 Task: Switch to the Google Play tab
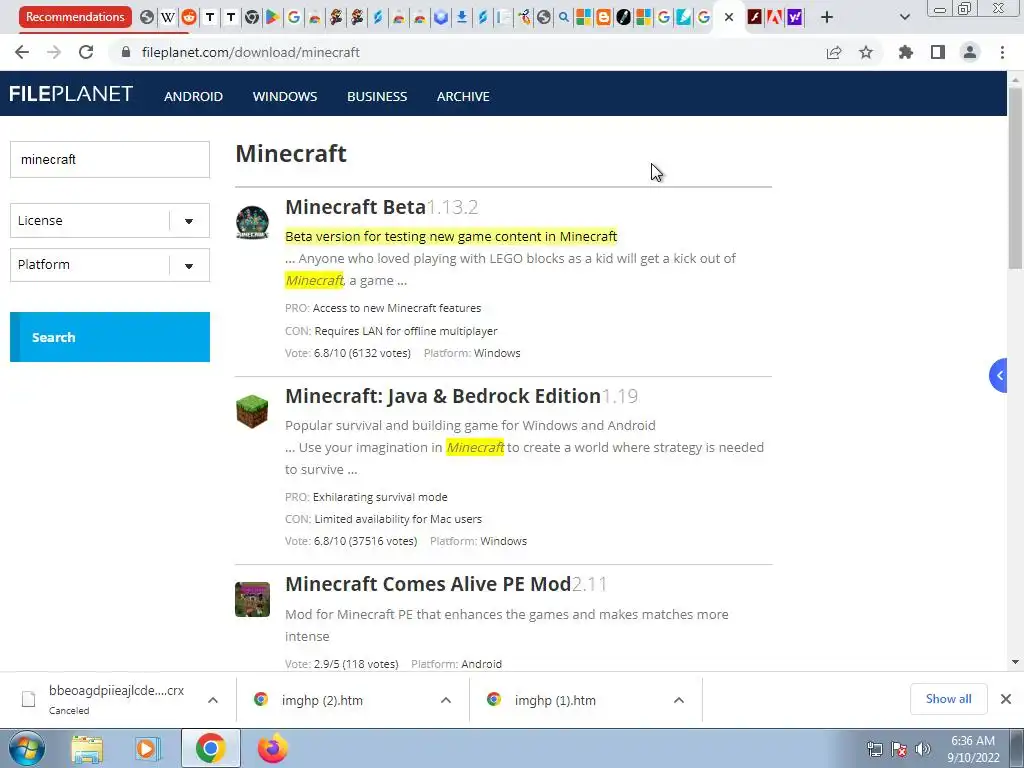[x=272, y=17]
